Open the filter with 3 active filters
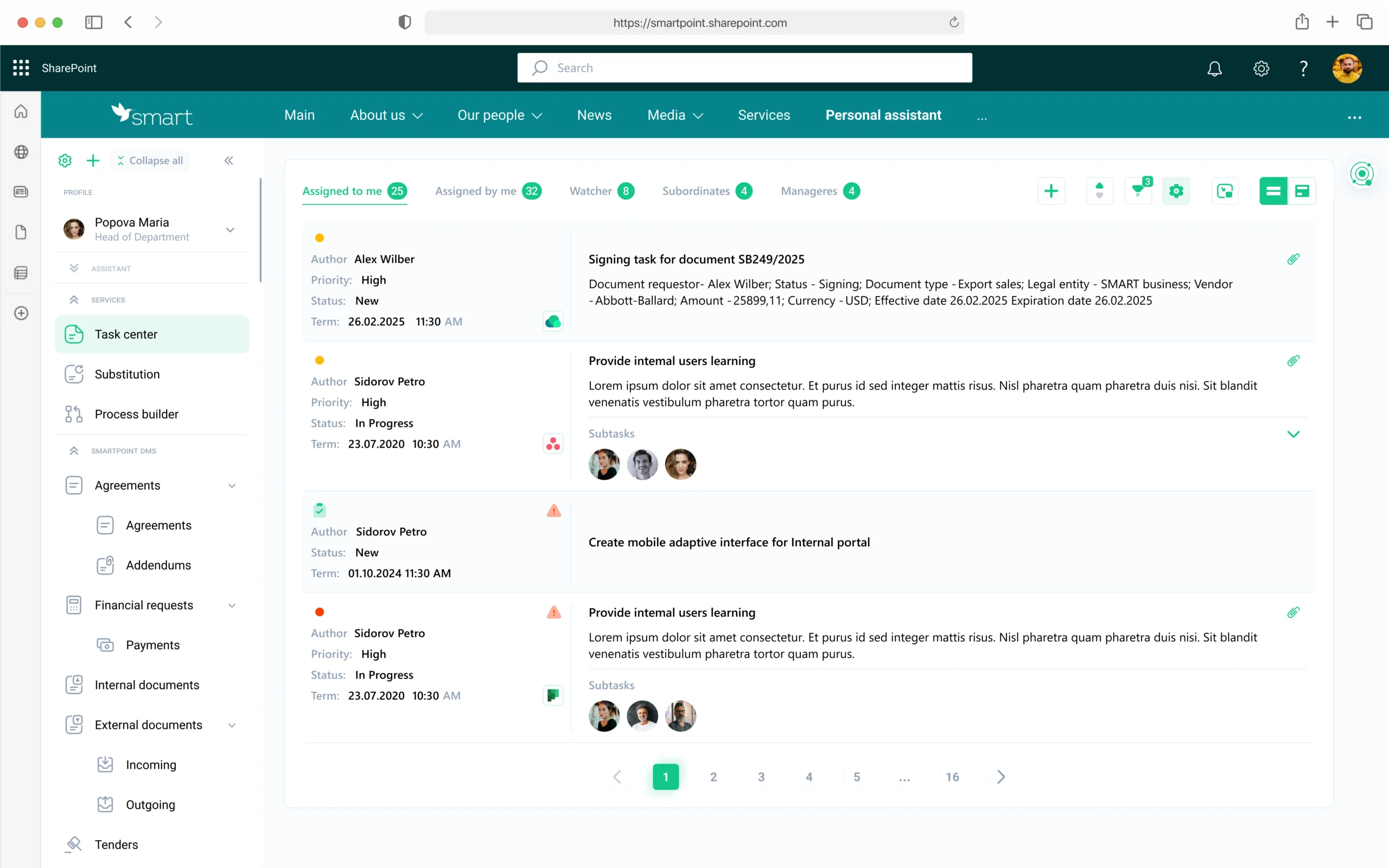The image size is (1389, 868). [x=1138, y=190]
